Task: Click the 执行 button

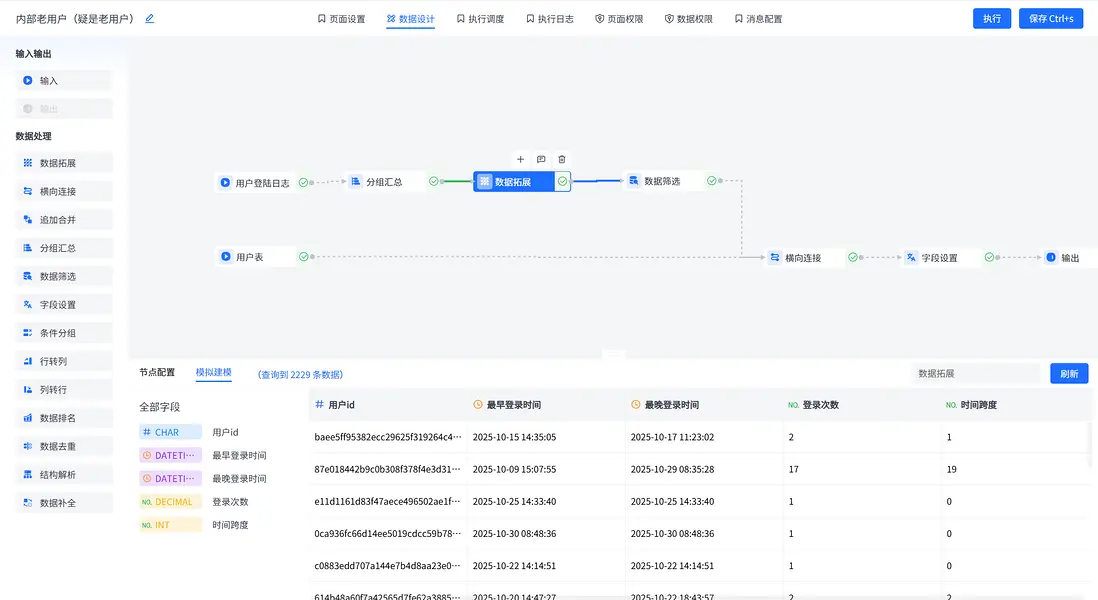Action: point(992,19)
